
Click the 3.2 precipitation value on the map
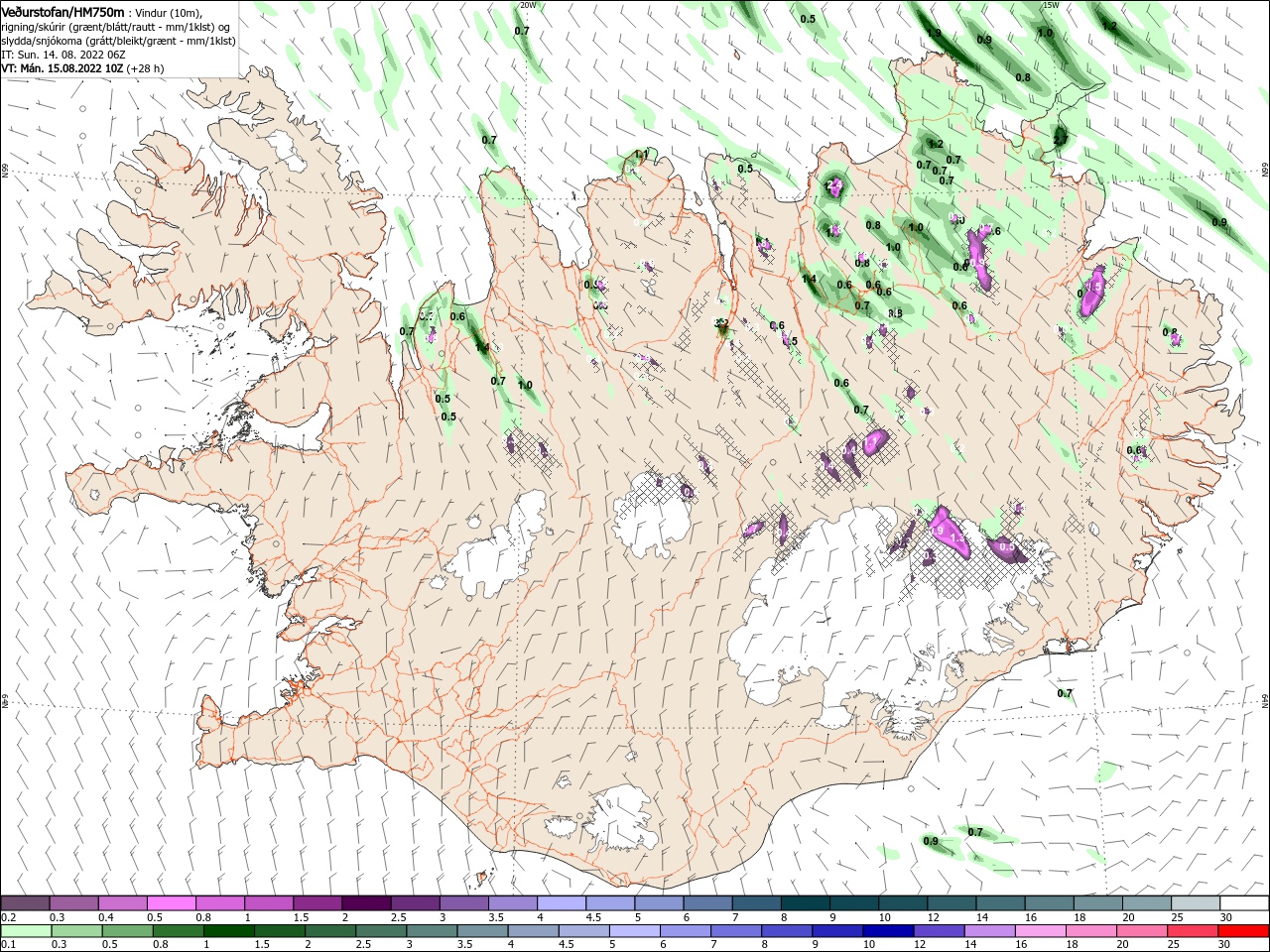tap(721, 322)
